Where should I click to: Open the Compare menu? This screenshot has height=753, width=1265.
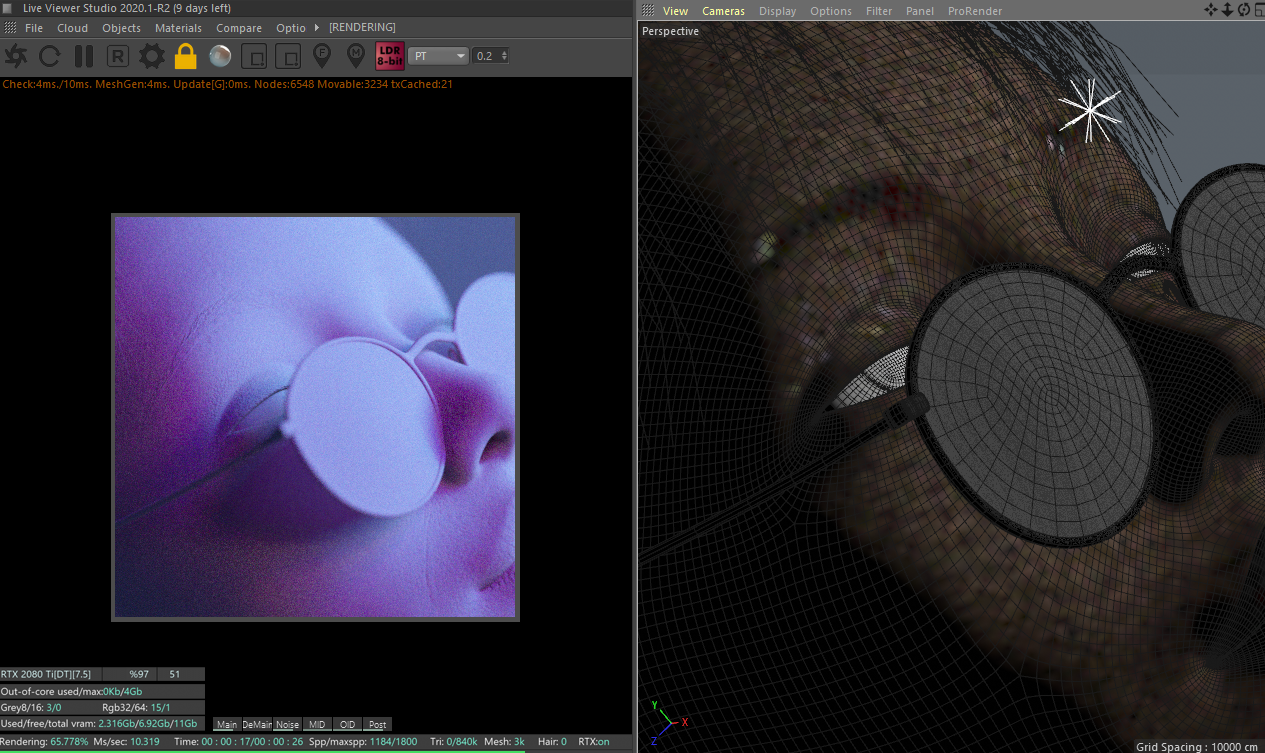point(239,28)
